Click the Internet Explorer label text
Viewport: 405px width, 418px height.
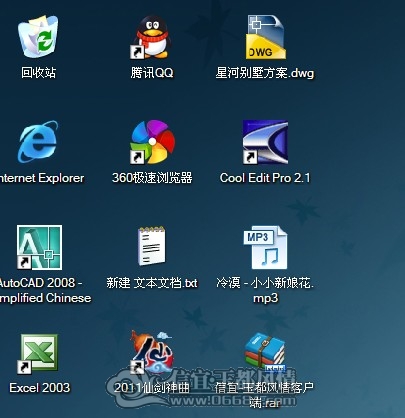click(42, 178)
